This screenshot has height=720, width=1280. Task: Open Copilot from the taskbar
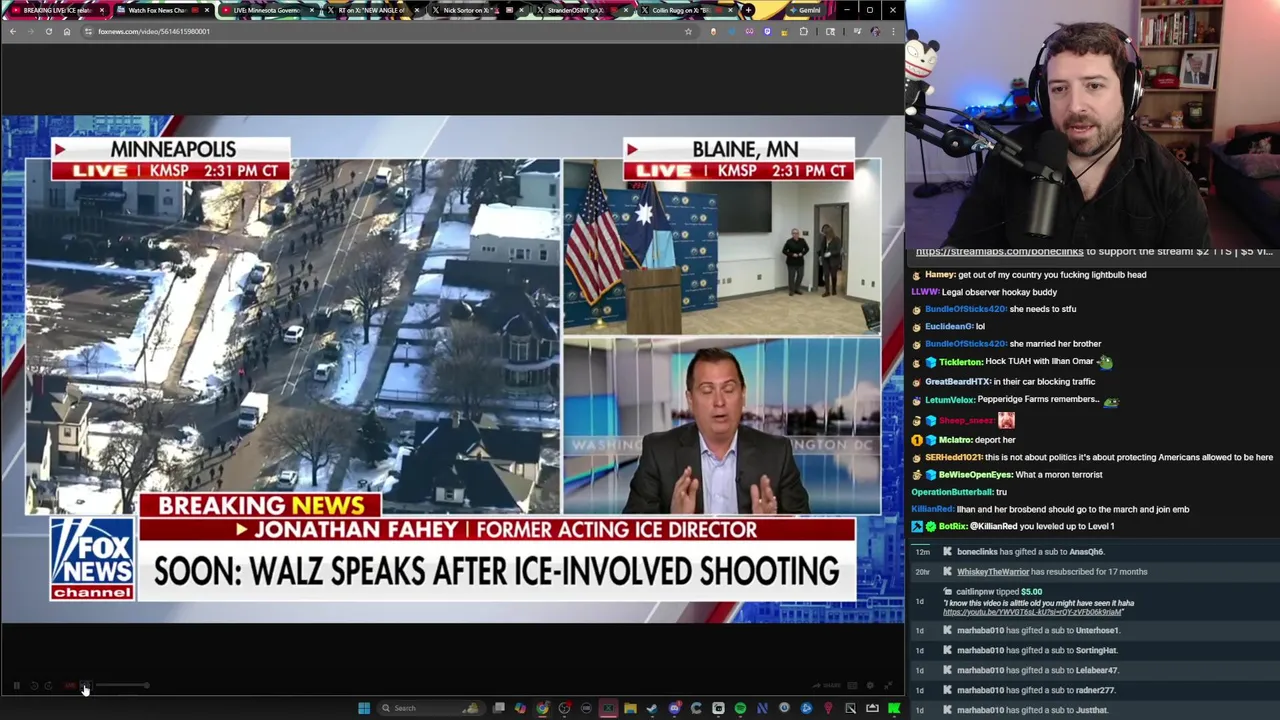point(520,708)
